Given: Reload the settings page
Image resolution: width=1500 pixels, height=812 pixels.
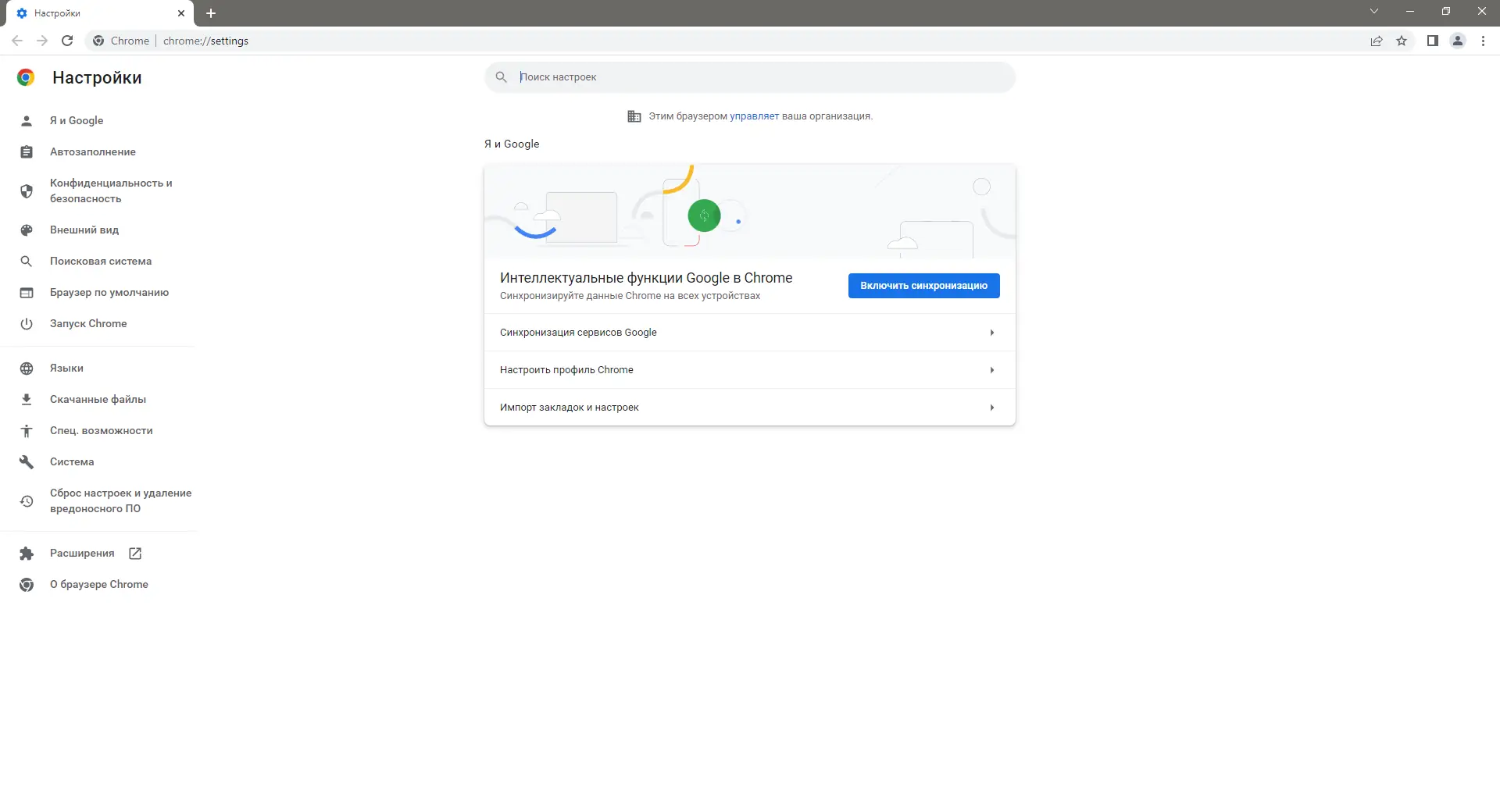Looking at the screenshot, I should pyautogui.click(x=67, y=41).
